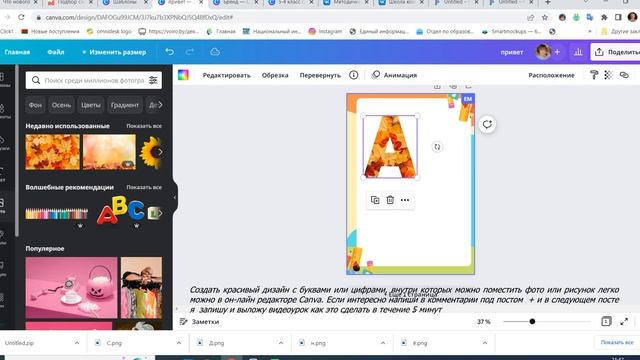The image size is (640, 360).
Task: Select the Цветы category chip
Action: (x=91, y=105)
